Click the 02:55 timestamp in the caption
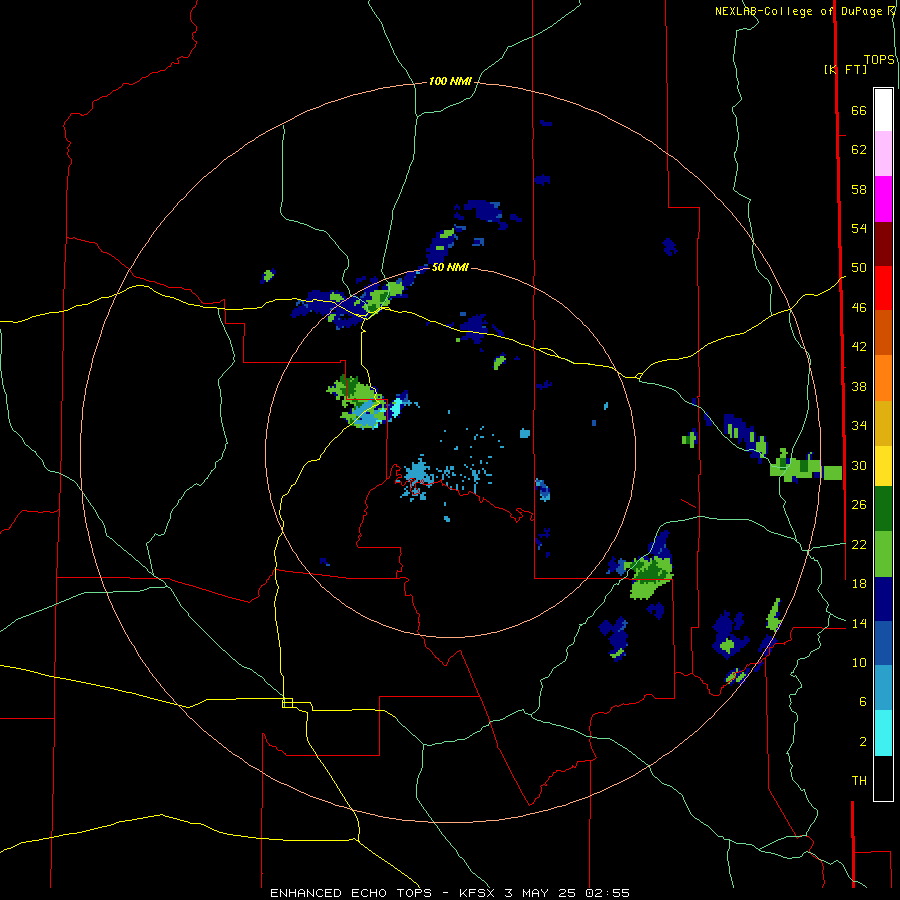Screen dimensions: 900x900 click(607, 893)
